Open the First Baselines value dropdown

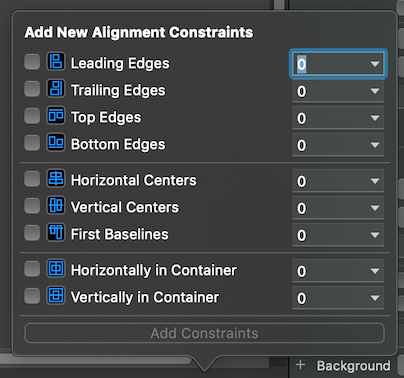375,235
